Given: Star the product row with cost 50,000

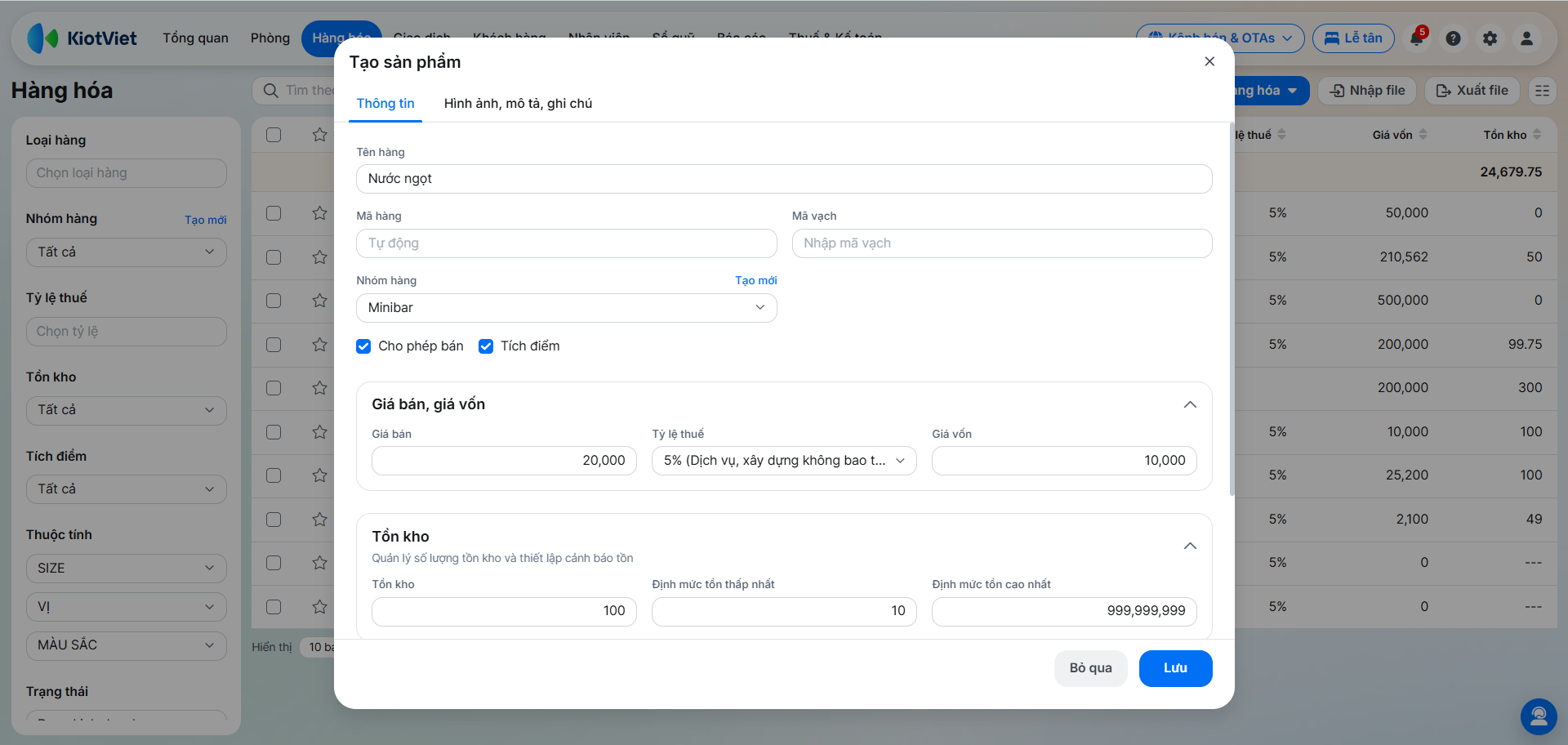Looking at the screenshot, I should tap(319, 213).
